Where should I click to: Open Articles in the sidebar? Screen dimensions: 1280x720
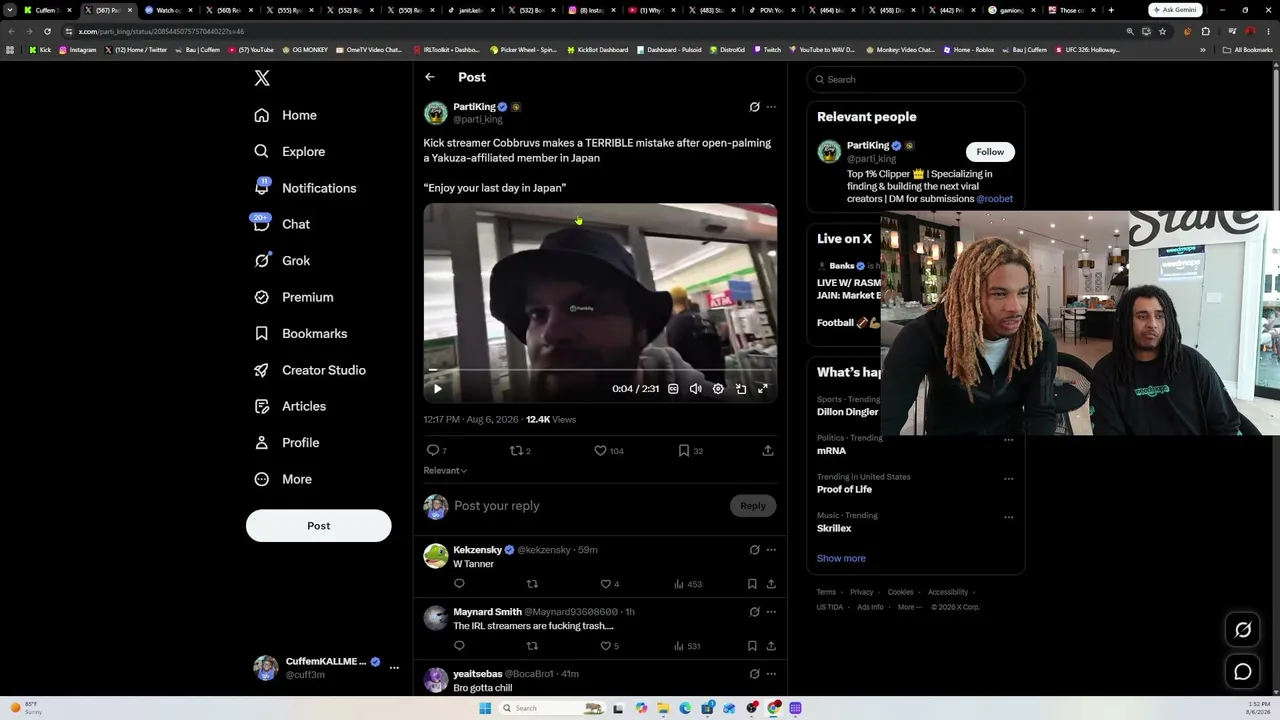pyautogui.click(x=289, y=406)
